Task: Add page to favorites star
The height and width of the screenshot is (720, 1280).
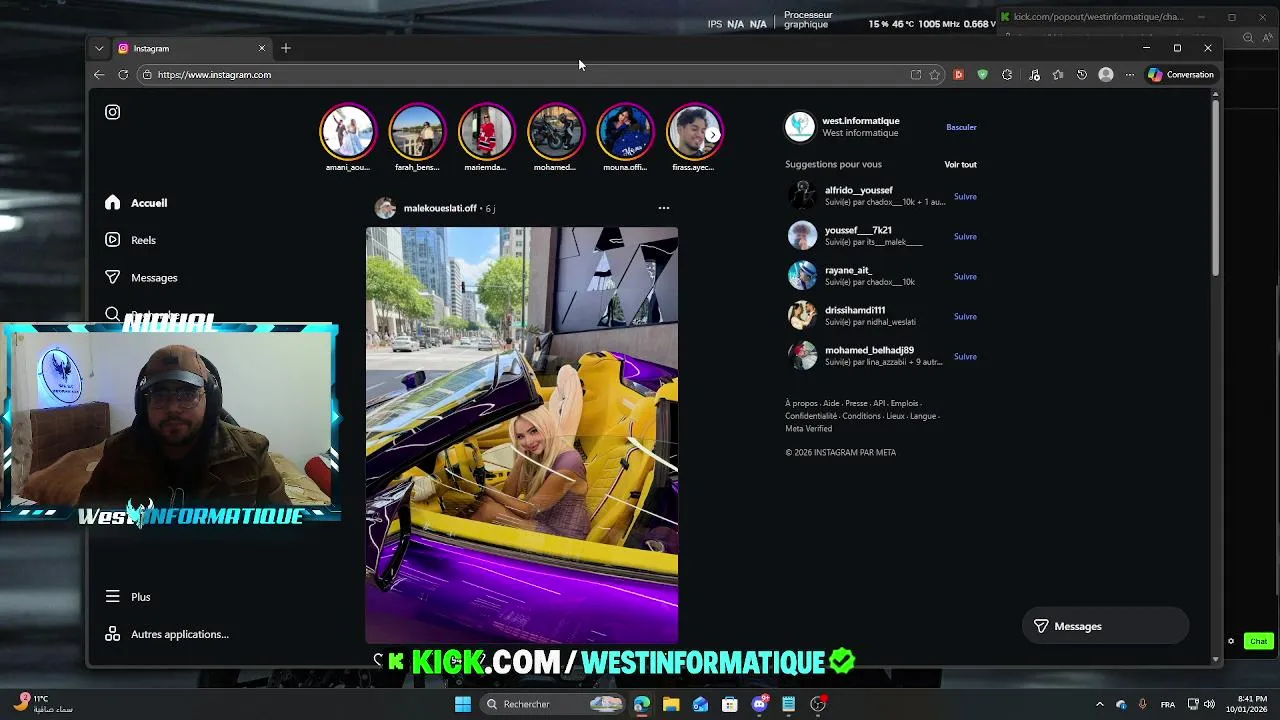Action: pyautogui.click(x=935, y=74)
